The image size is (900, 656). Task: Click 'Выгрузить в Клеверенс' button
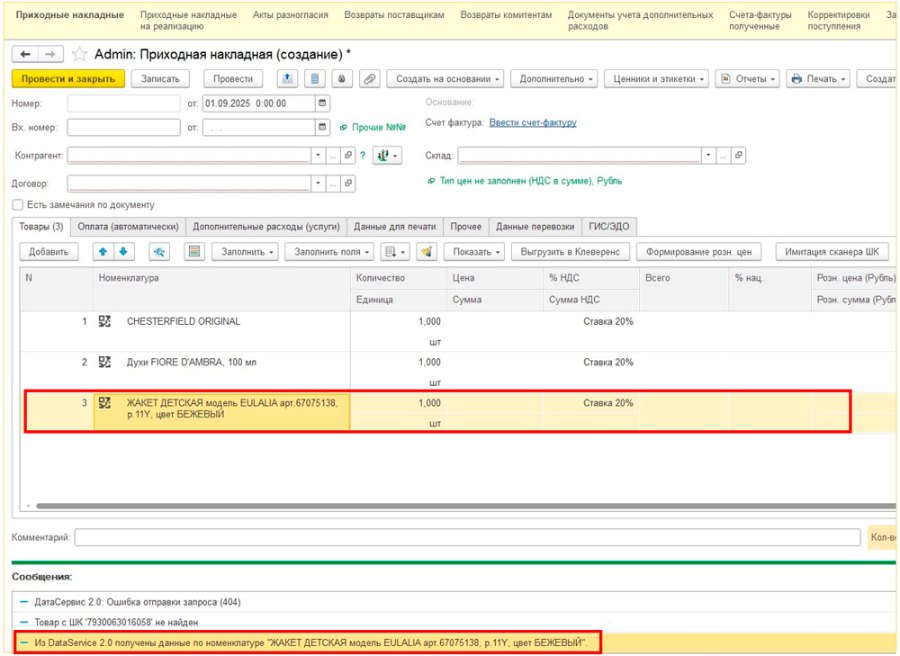[570, 251]
